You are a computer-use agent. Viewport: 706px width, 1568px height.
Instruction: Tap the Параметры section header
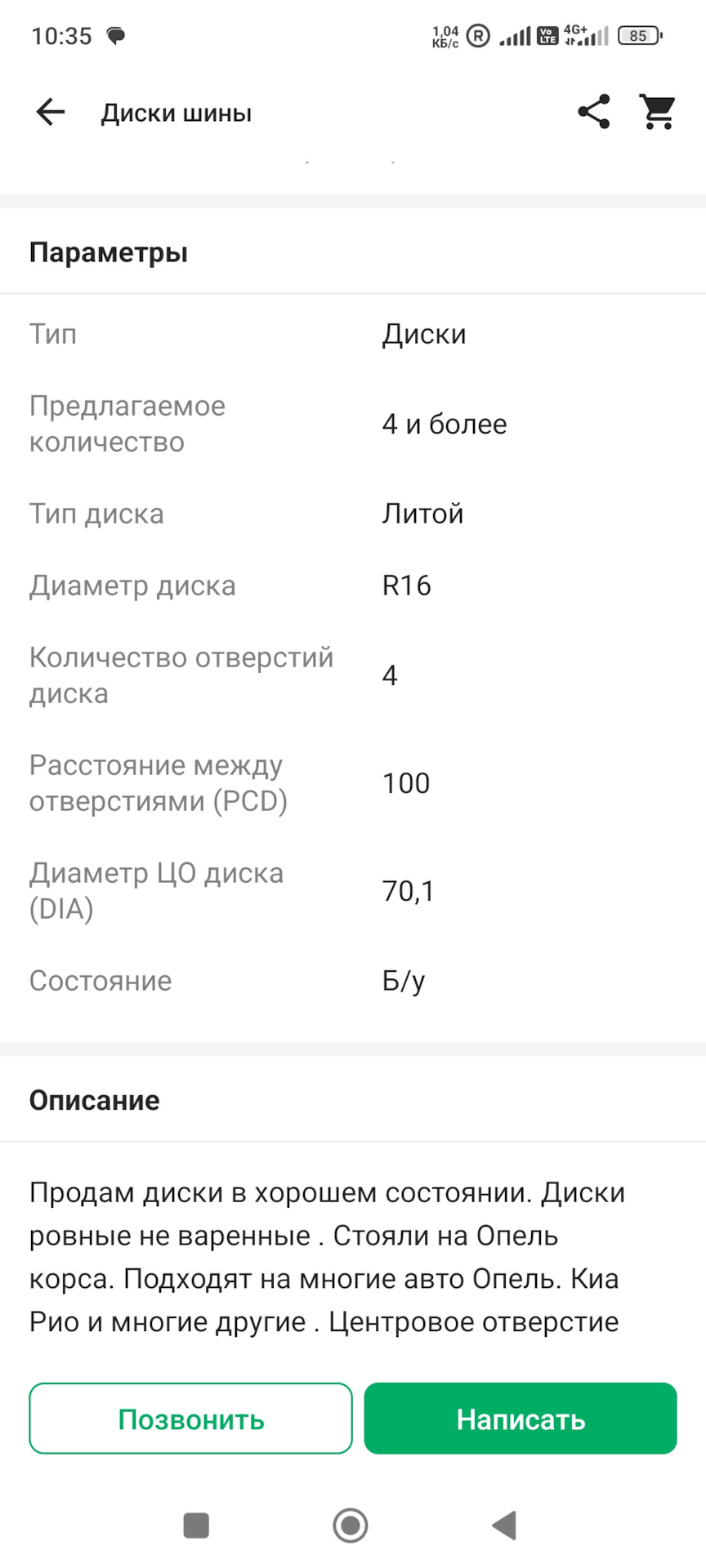click(109, 252)
